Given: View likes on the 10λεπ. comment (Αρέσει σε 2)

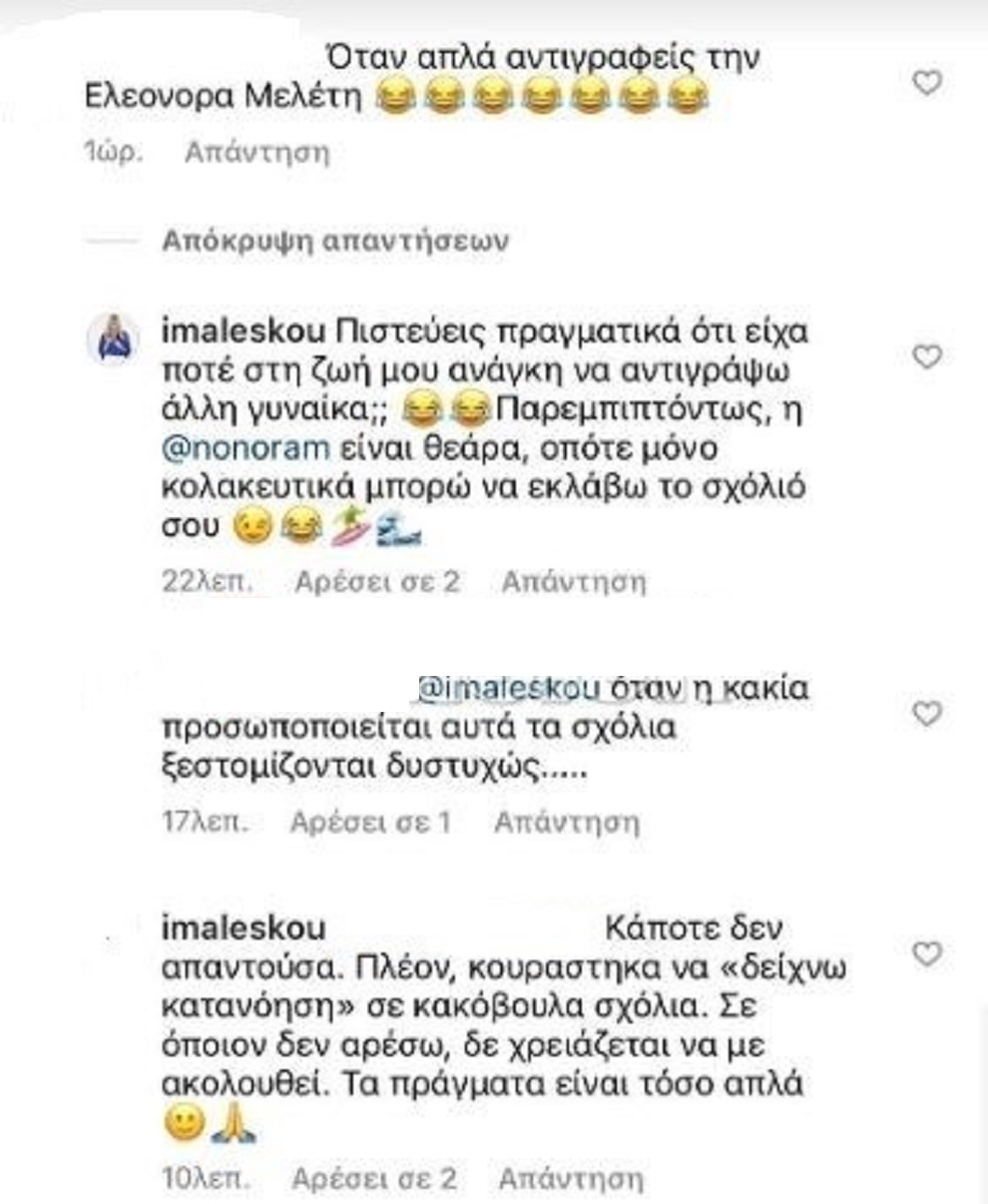Looking at the screenshot, I should [374, 1179].
